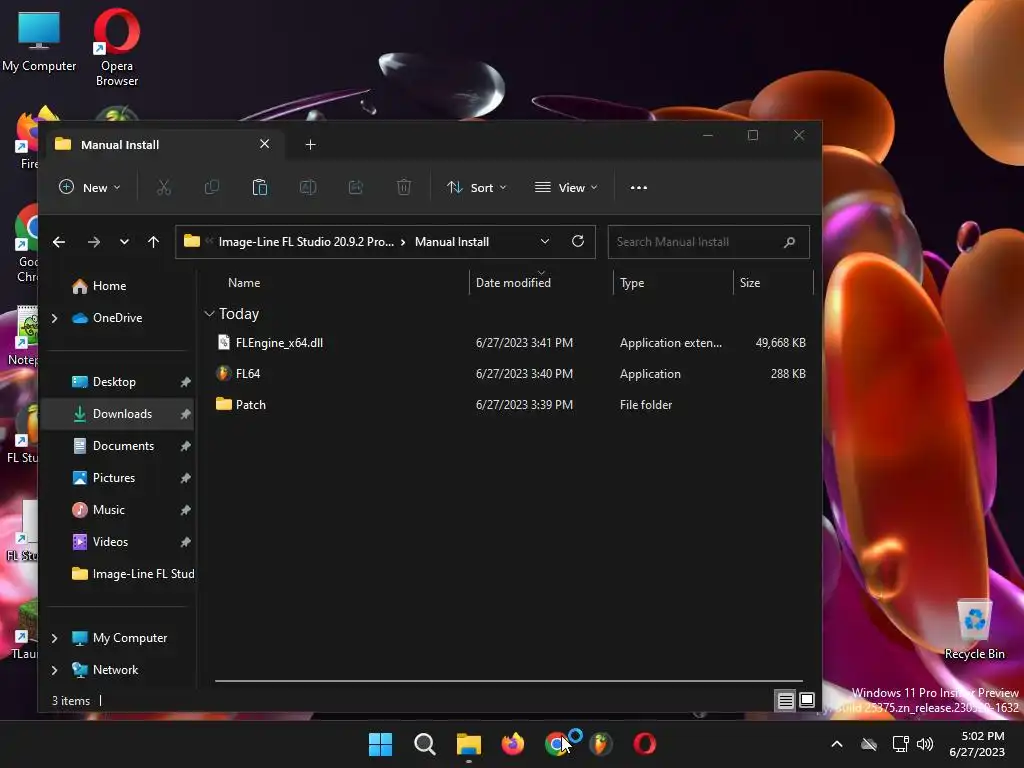Add a new Explorer tab
The width and height of the screenshot is (1024, 768).
[x=311, y=144]
